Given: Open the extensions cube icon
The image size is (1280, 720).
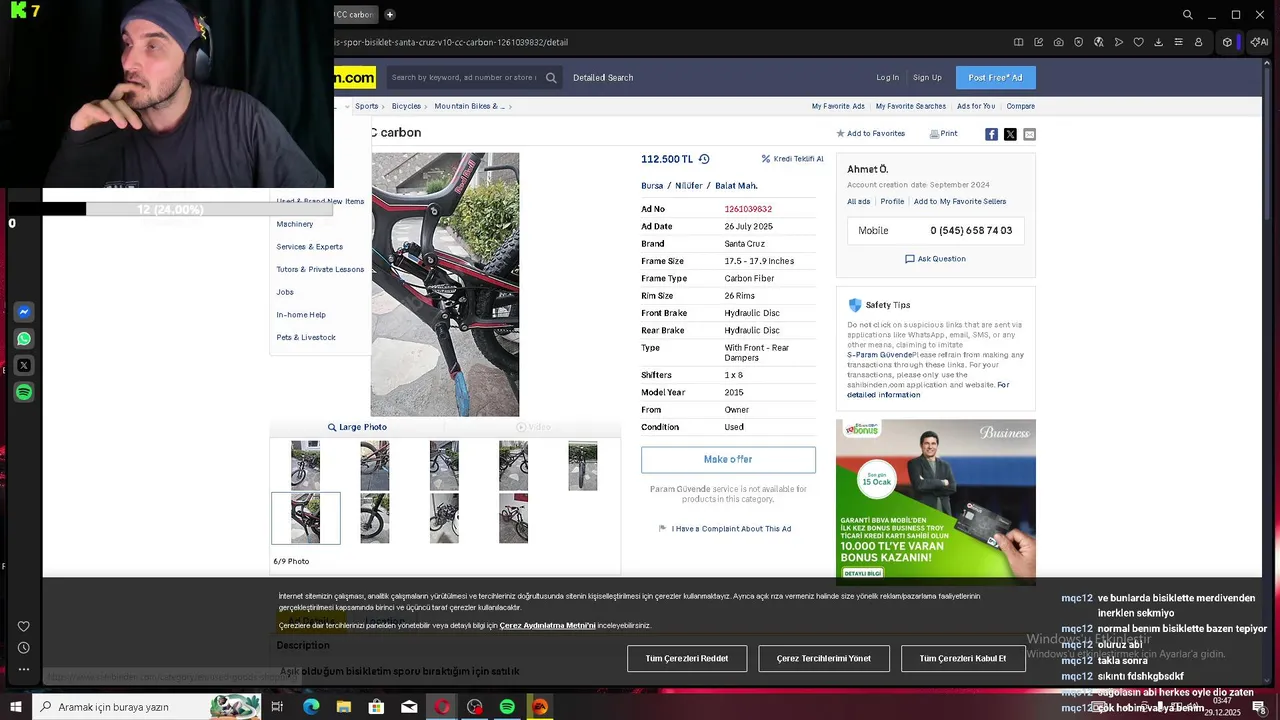Looking at the screenshot, I should (1227, 42).
